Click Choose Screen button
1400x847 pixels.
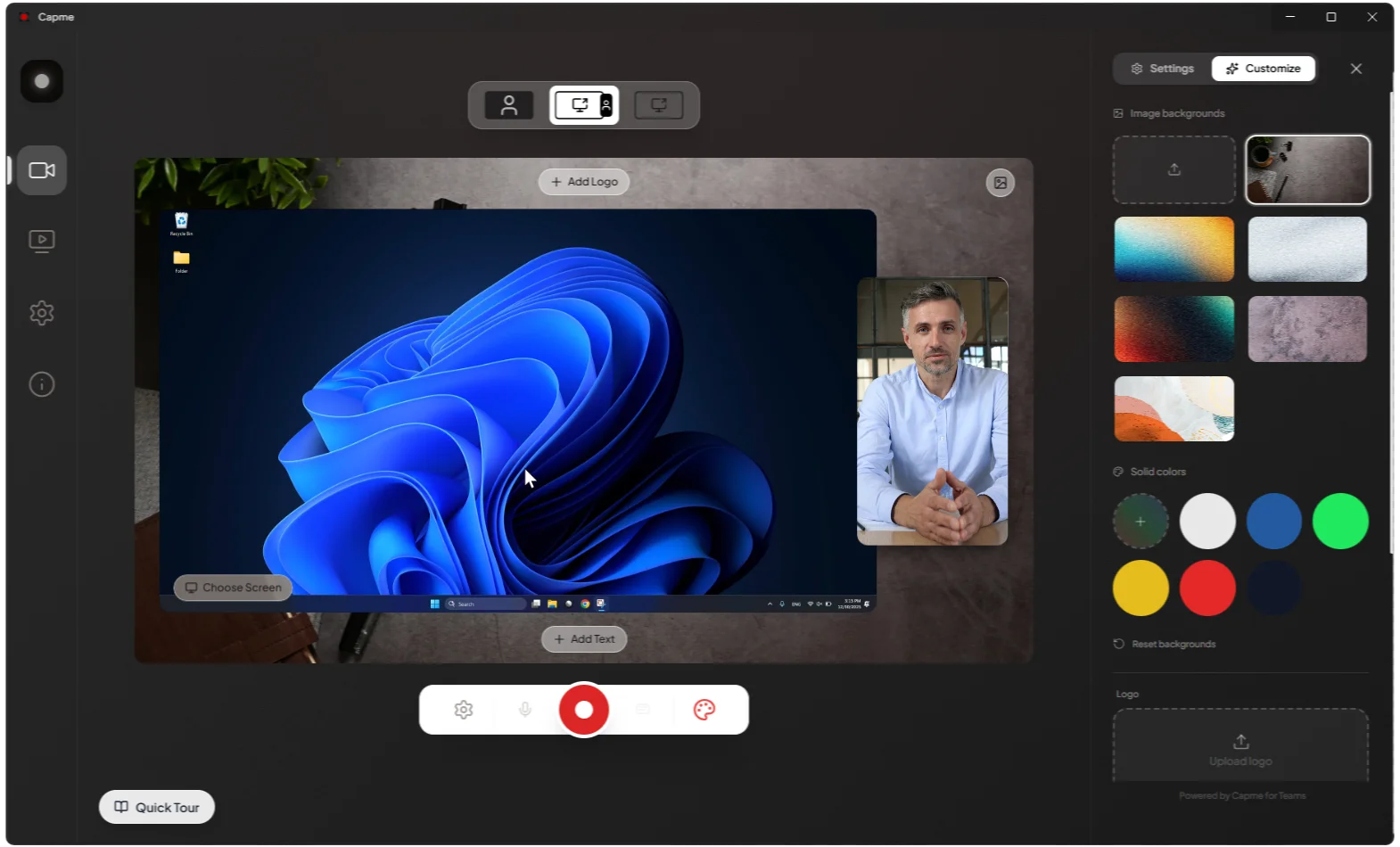(234, 588)
